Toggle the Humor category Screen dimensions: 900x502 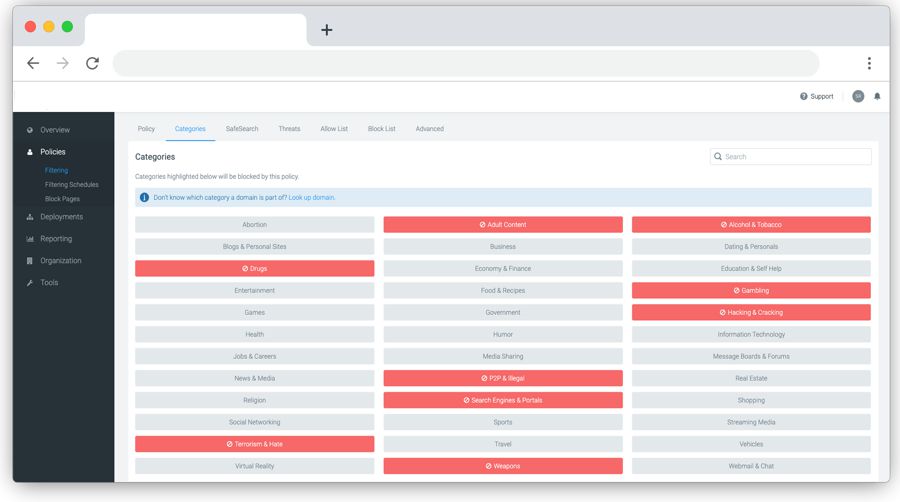point(503,334)
